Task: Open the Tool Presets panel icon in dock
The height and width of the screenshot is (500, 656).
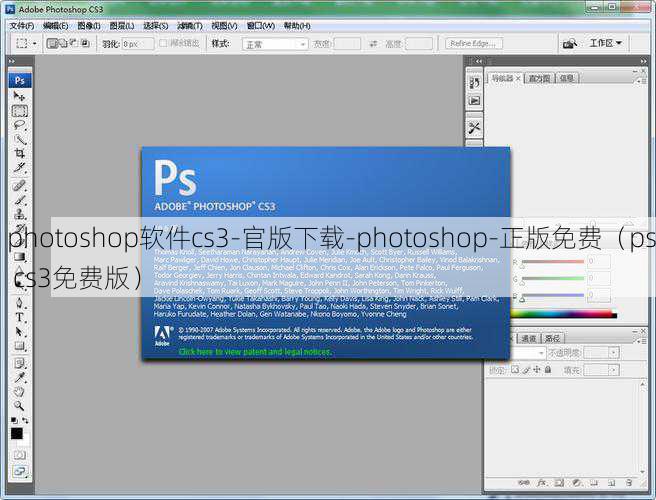Action: point(474,128)
